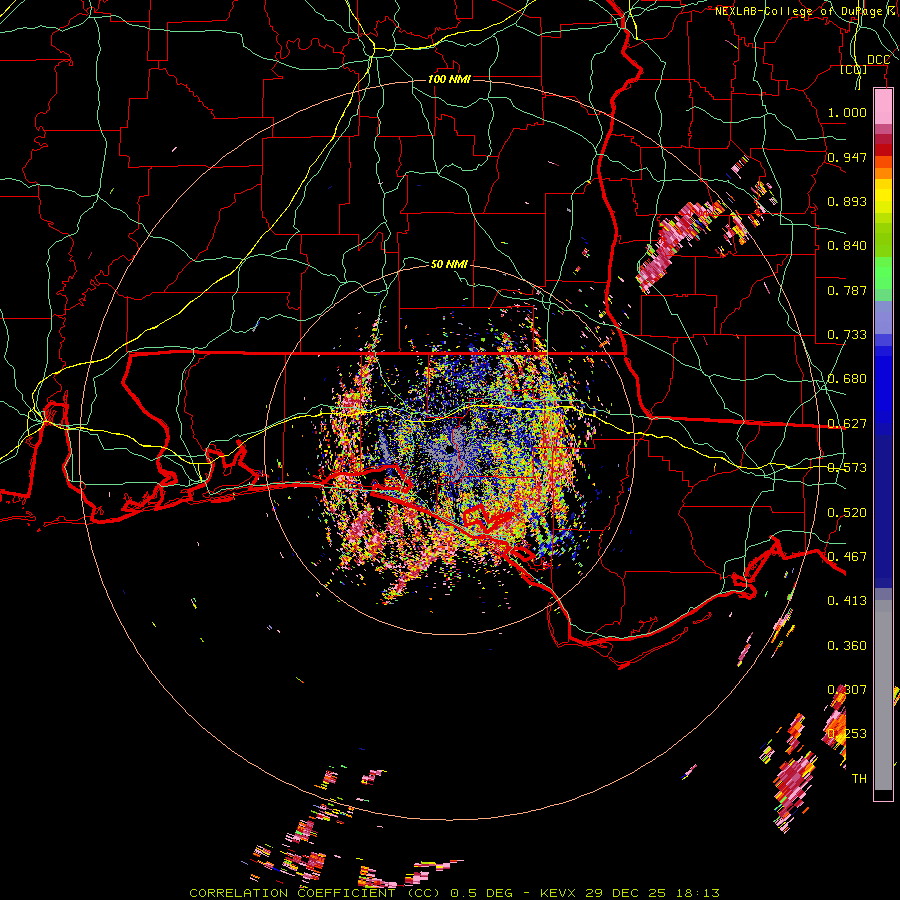
Task: Select the 0.947 value on the scale
Action: pyautogui.click(x=847, y=157)
